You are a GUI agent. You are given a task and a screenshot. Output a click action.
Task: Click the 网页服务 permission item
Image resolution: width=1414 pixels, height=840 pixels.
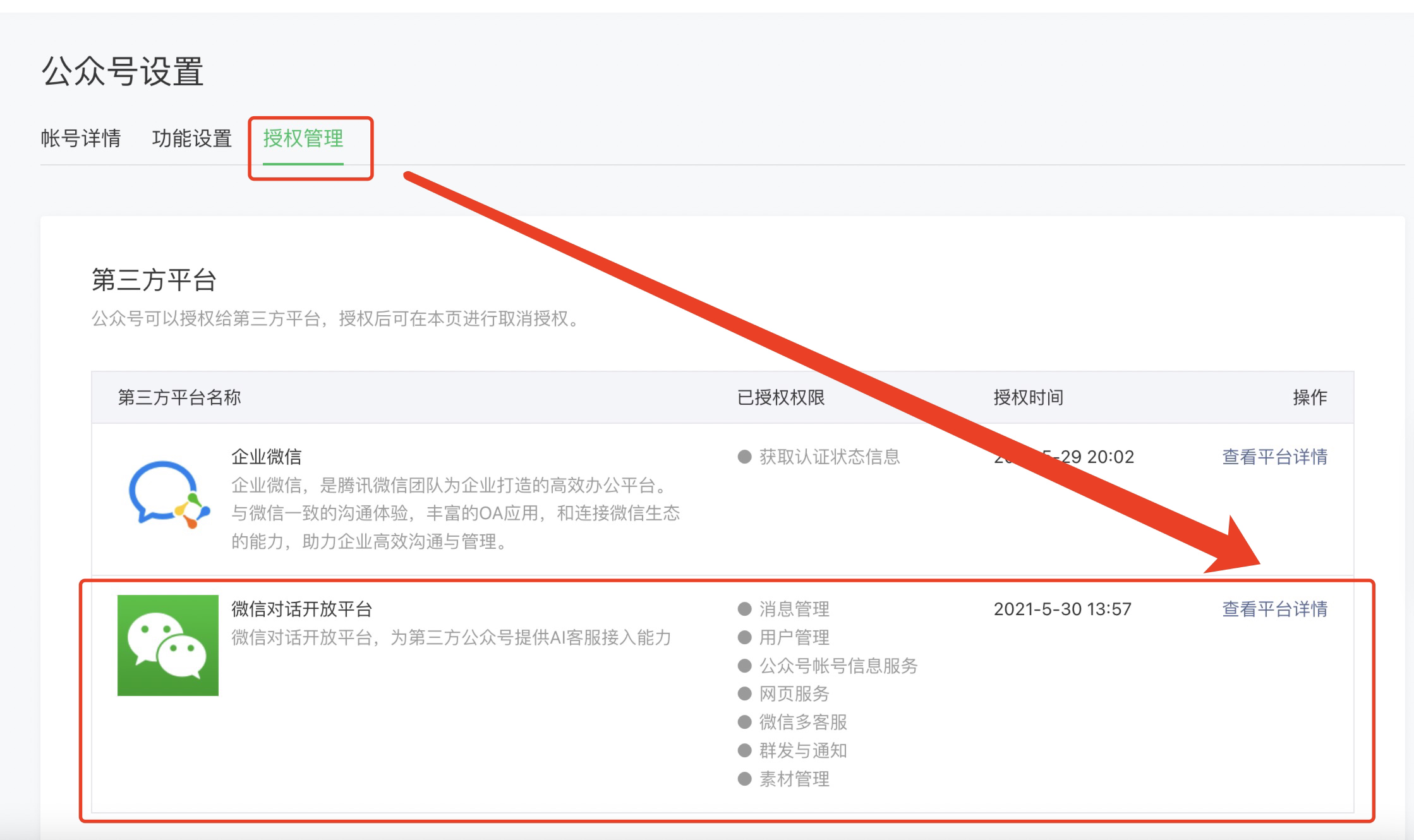pyautogui.click(x=794, y=693)
